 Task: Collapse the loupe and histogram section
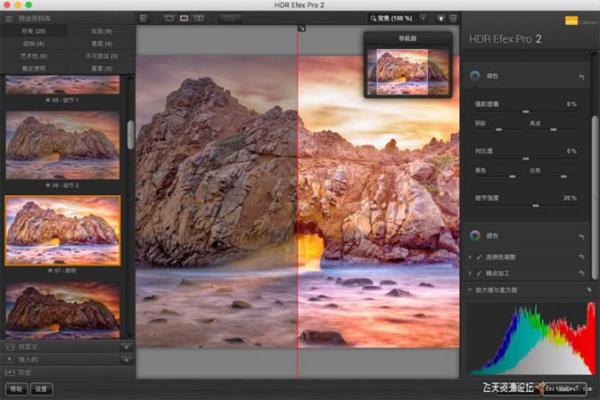(471, 289)
